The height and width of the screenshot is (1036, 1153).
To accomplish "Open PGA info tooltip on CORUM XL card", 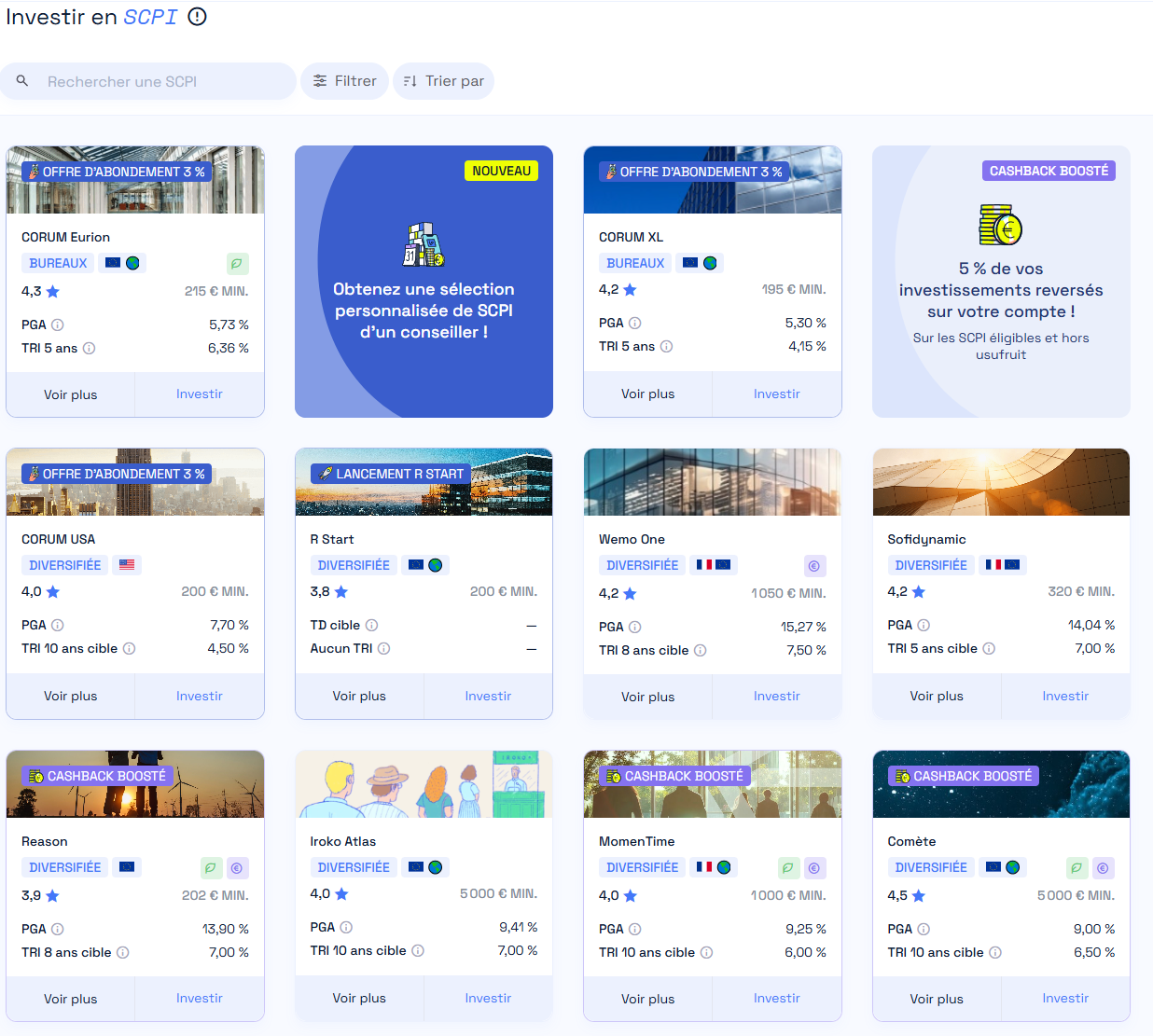I will coord(634,323).
